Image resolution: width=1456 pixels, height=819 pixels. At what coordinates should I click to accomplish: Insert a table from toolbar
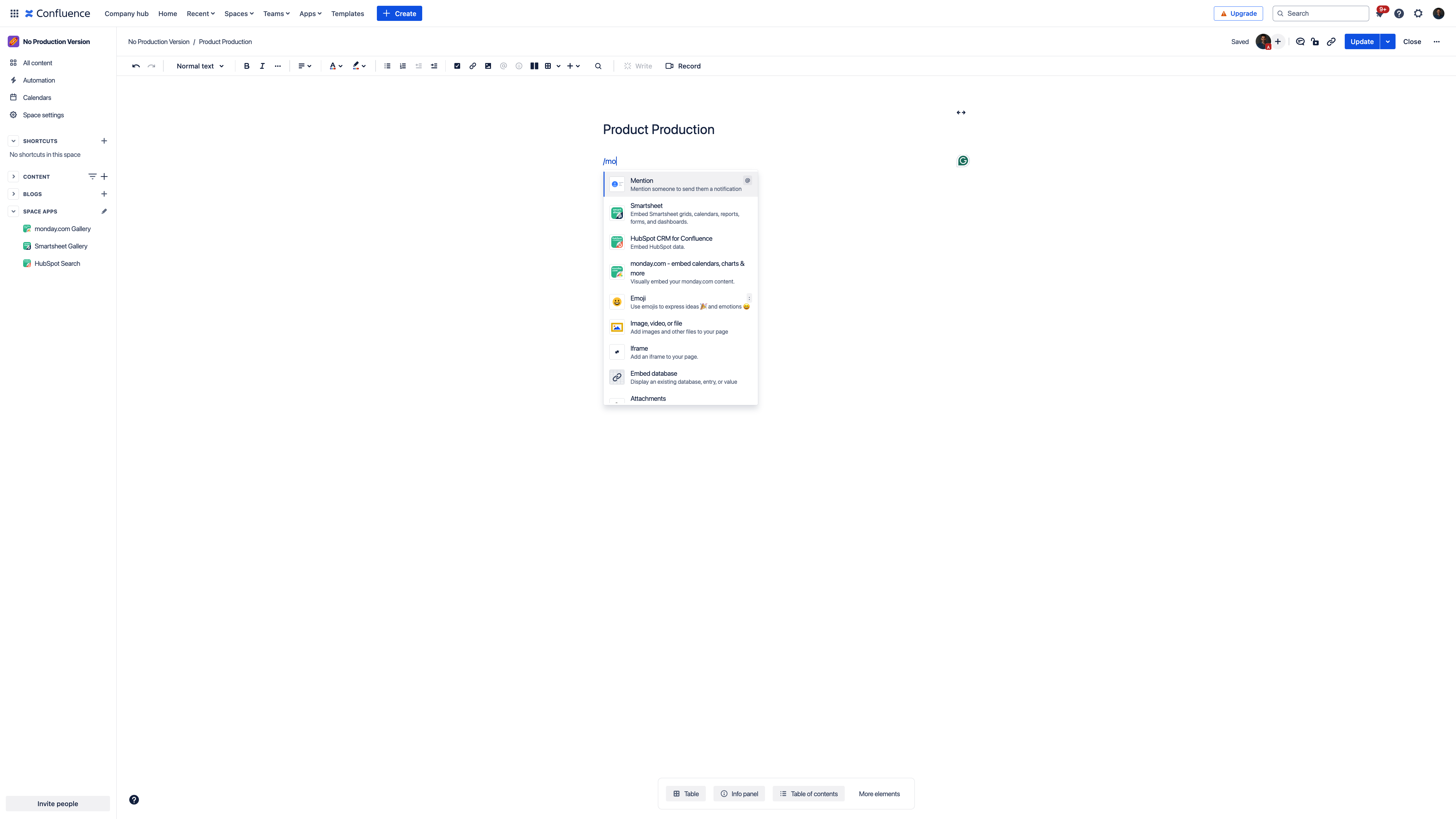point(548,66)
